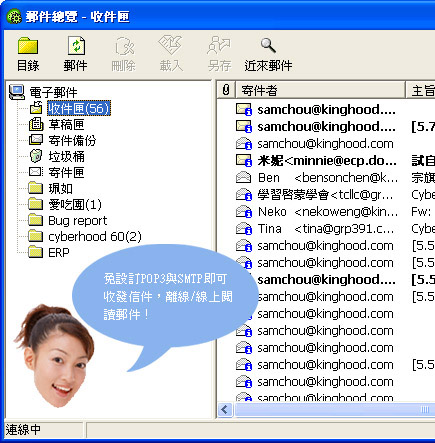
Task: Click the inbox tray icon beside 收件匣
Action: (36, 108)
